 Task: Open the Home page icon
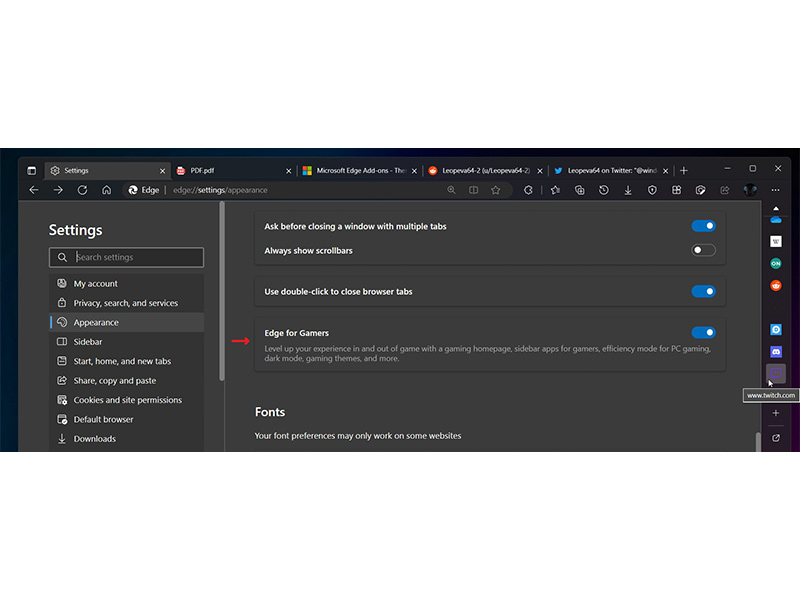[106, 190]
